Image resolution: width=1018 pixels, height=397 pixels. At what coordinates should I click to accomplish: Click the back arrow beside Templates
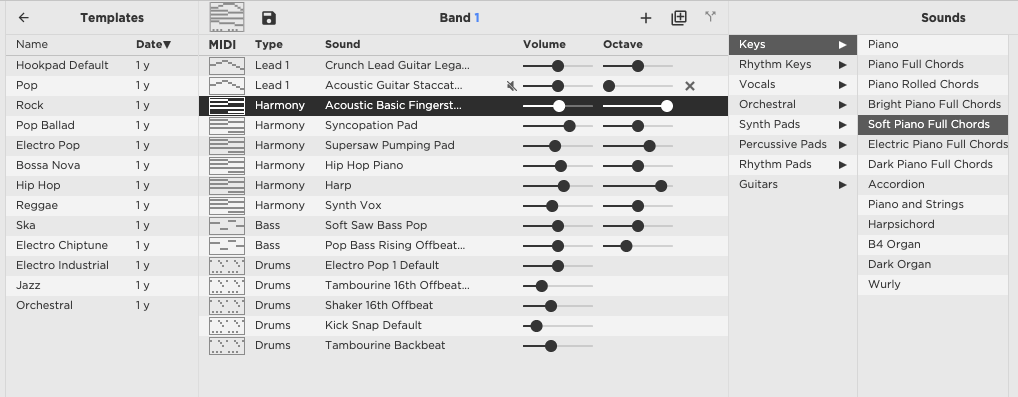point(23,18)
